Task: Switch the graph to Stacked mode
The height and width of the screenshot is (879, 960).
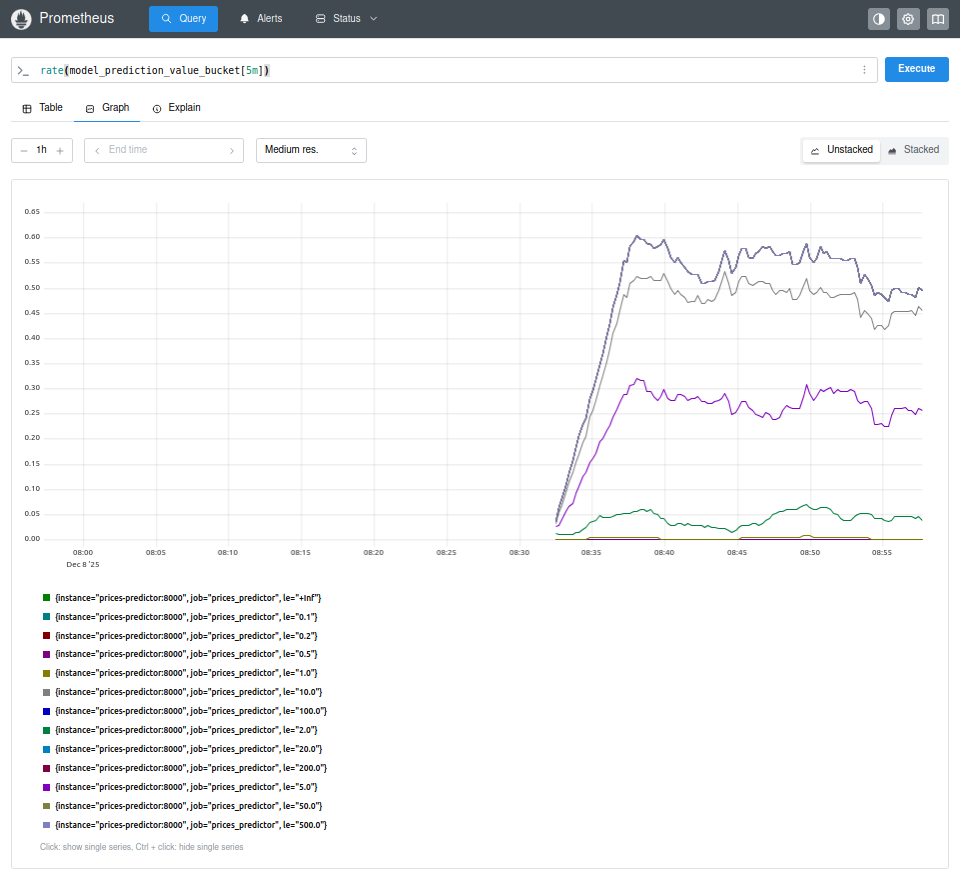Action: [x=913, y=150]
